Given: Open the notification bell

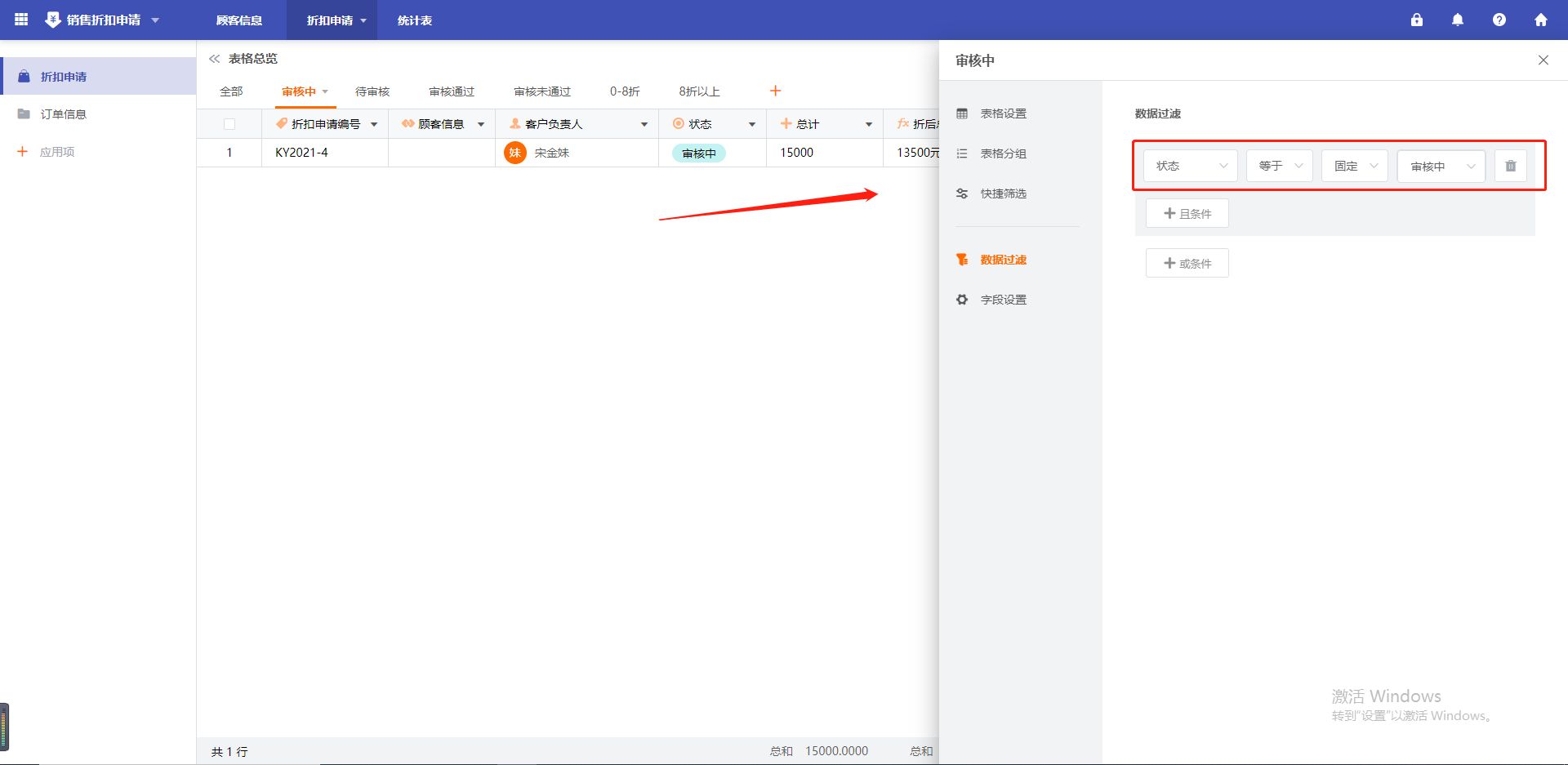Looking at the screenshot, I should (x=1457, y=20).
